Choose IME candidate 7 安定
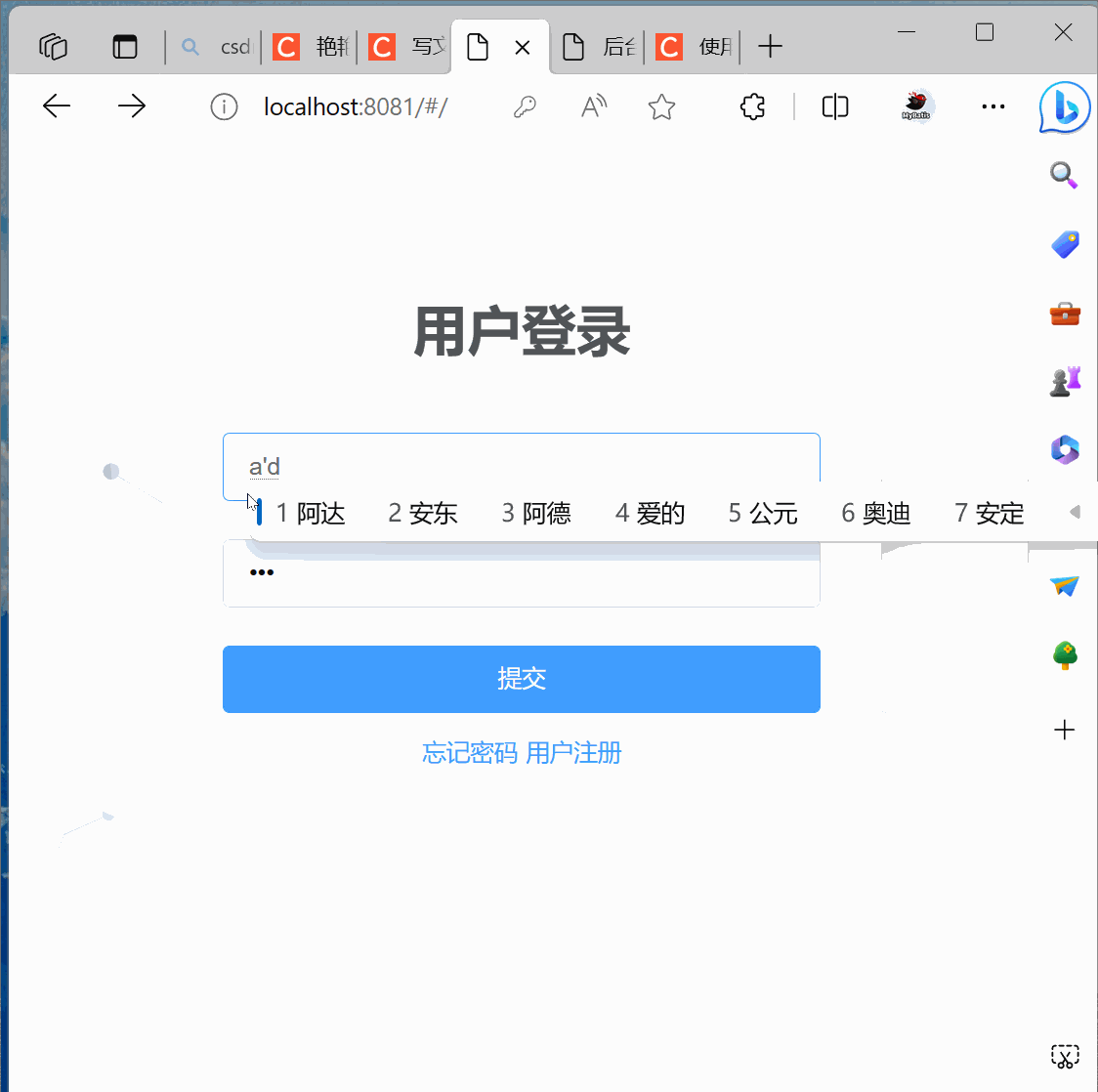1098x1092 pixels. pyautogui.click(x=990, y=513)
